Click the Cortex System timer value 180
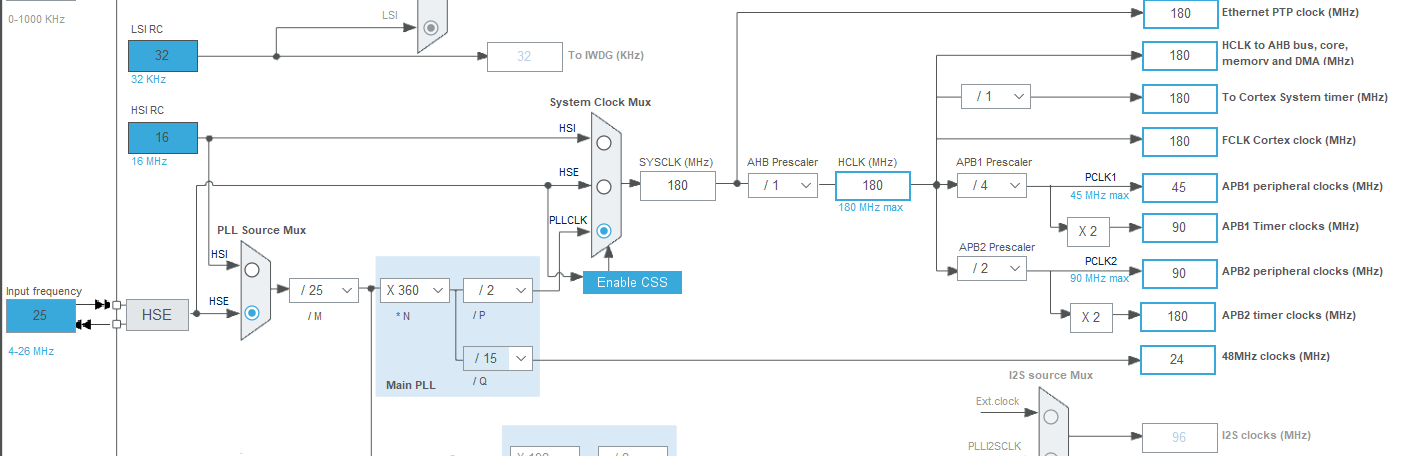Screen dimensions: 1405x456 [x=1180, y=98]
